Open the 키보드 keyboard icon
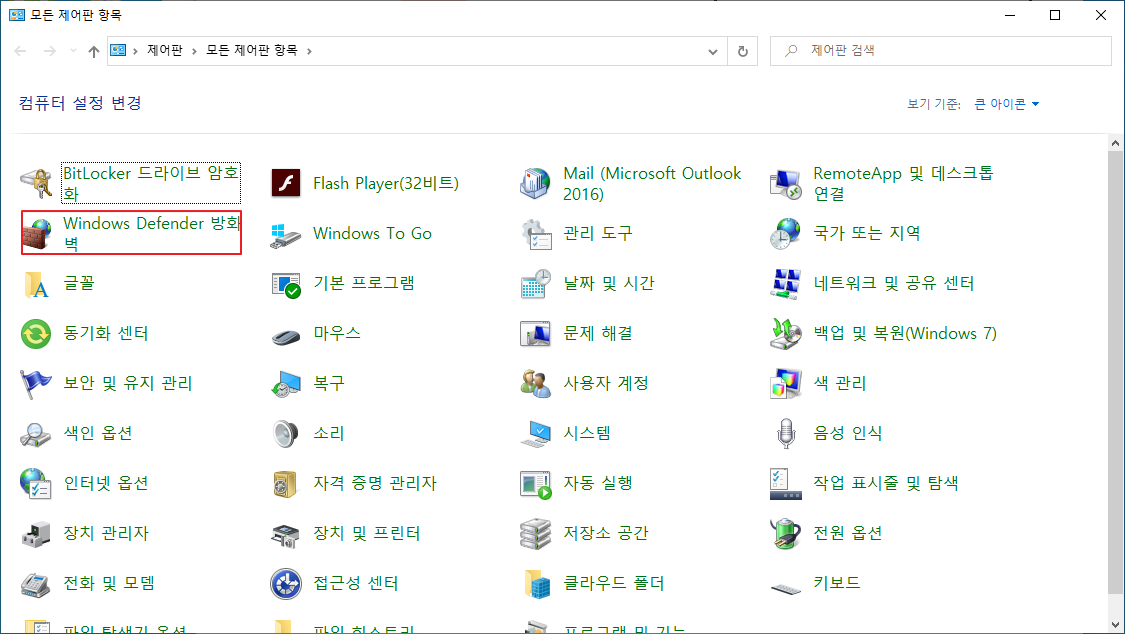Image resolution: width=1125 pixels, height=634 pixels. (x=786, y=588)
